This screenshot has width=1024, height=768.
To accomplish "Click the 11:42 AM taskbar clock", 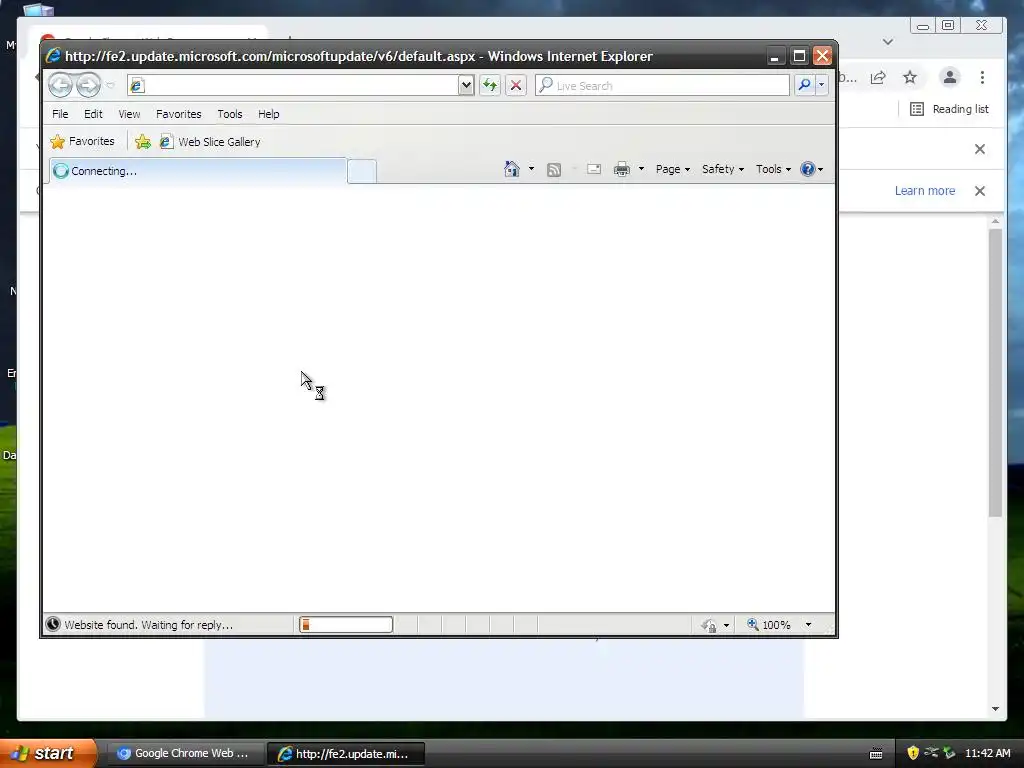I will (987, 753).
